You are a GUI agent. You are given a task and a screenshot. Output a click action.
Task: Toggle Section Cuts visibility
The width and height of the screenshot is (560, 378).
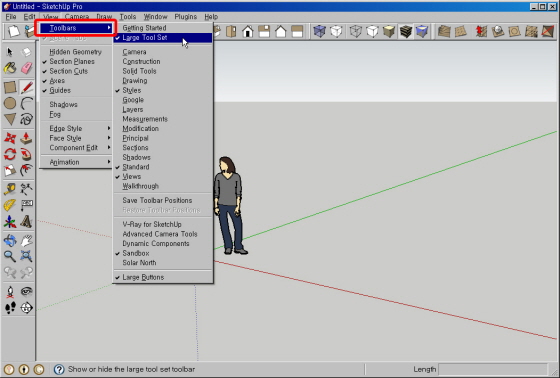[76, 71]
